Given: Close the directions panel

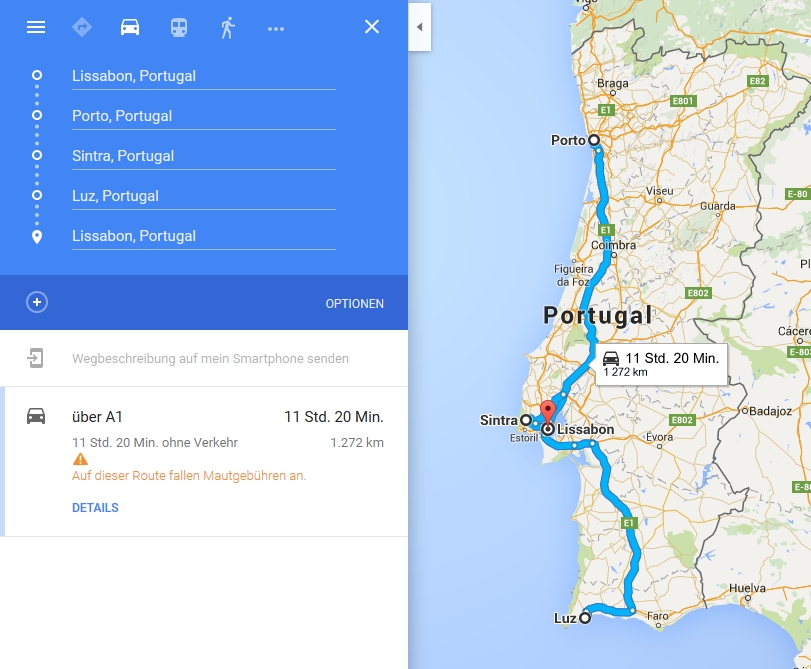Looking at the screenshot, I should pyautogui.click(x=372, y=27).
